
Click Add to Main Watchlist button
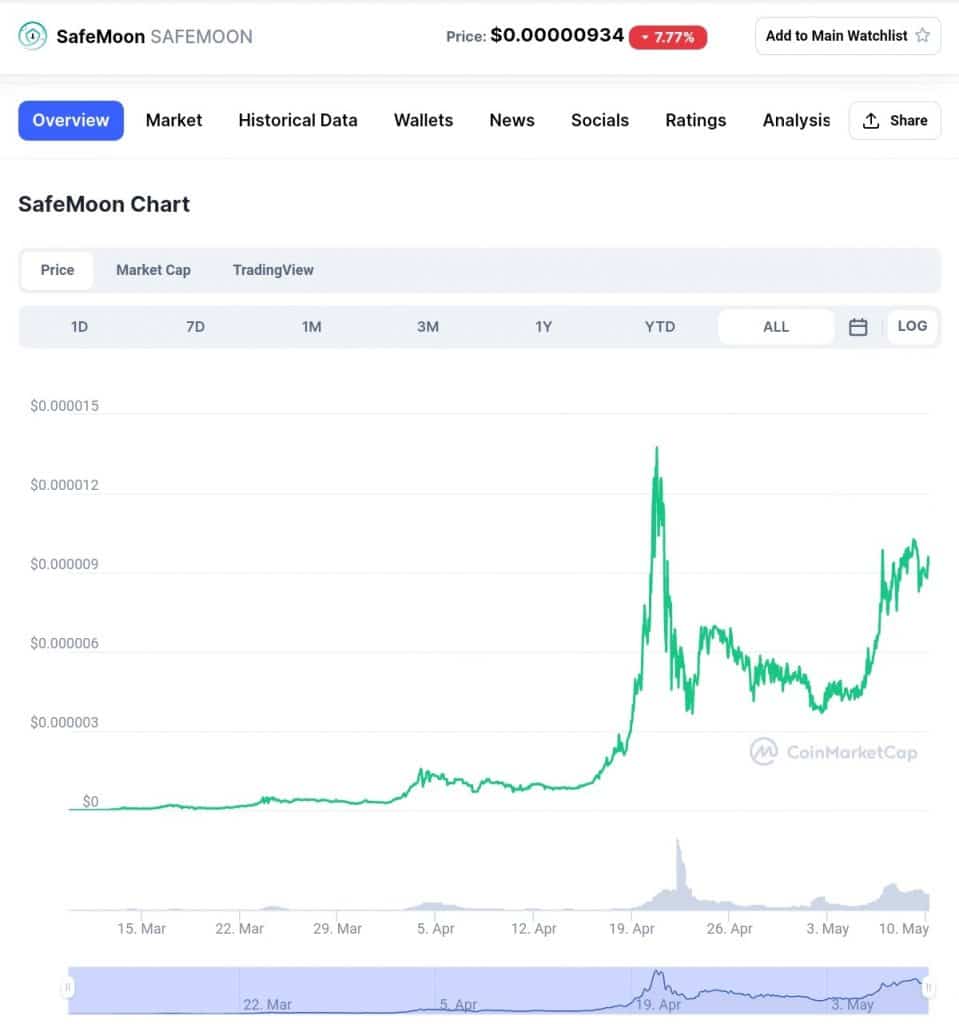pyautogui.click(x=848, y=36)
